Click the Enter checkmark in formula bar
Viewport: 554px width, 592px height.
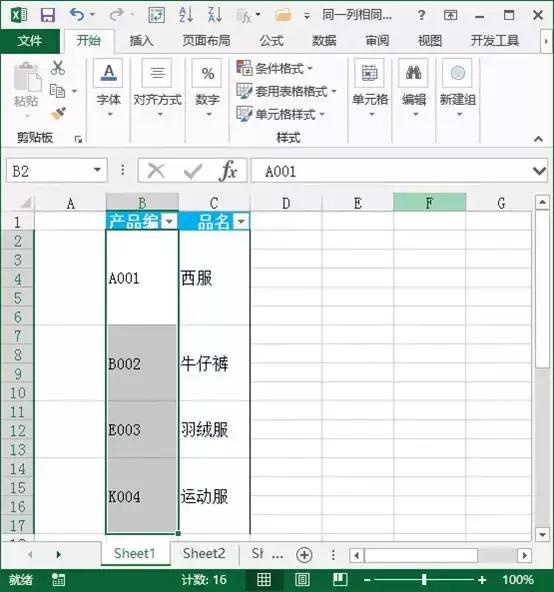[x=193, y=171]
